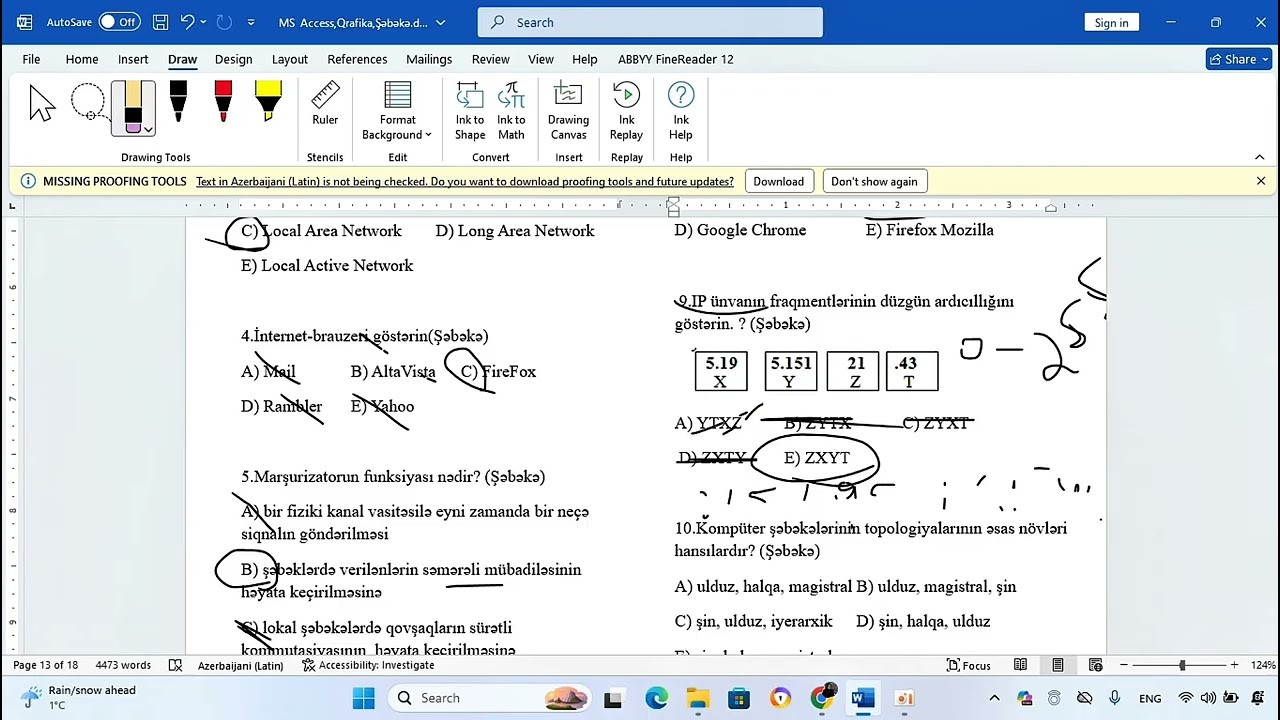Expand the Eraser options arrow

[149, 129]
